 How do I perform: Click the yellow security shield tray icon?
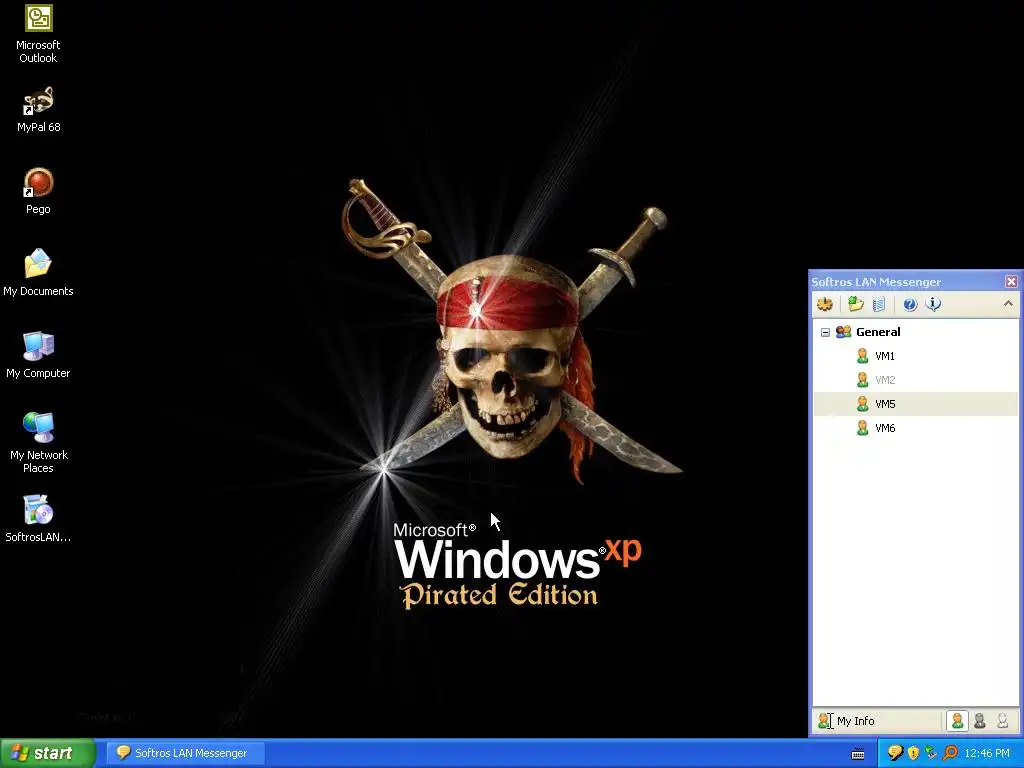(914, 753)
